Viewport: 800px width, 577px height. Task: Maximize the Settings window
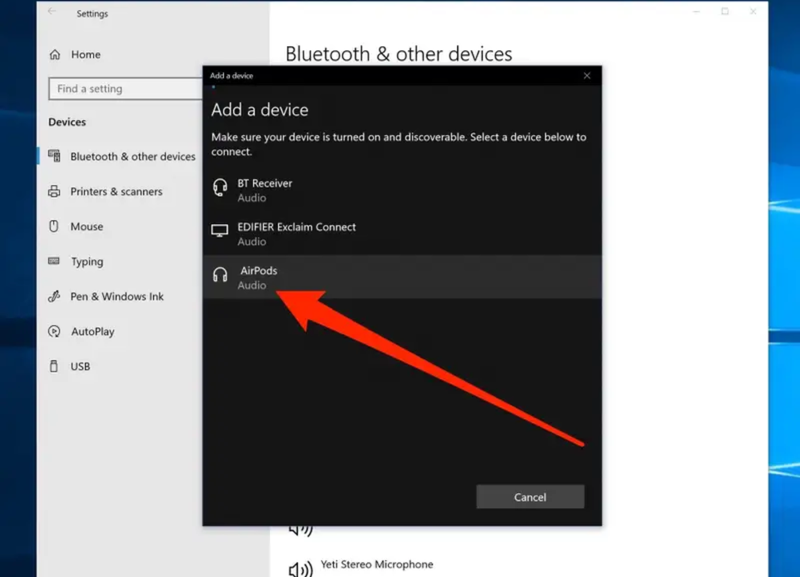coord(724,11)
